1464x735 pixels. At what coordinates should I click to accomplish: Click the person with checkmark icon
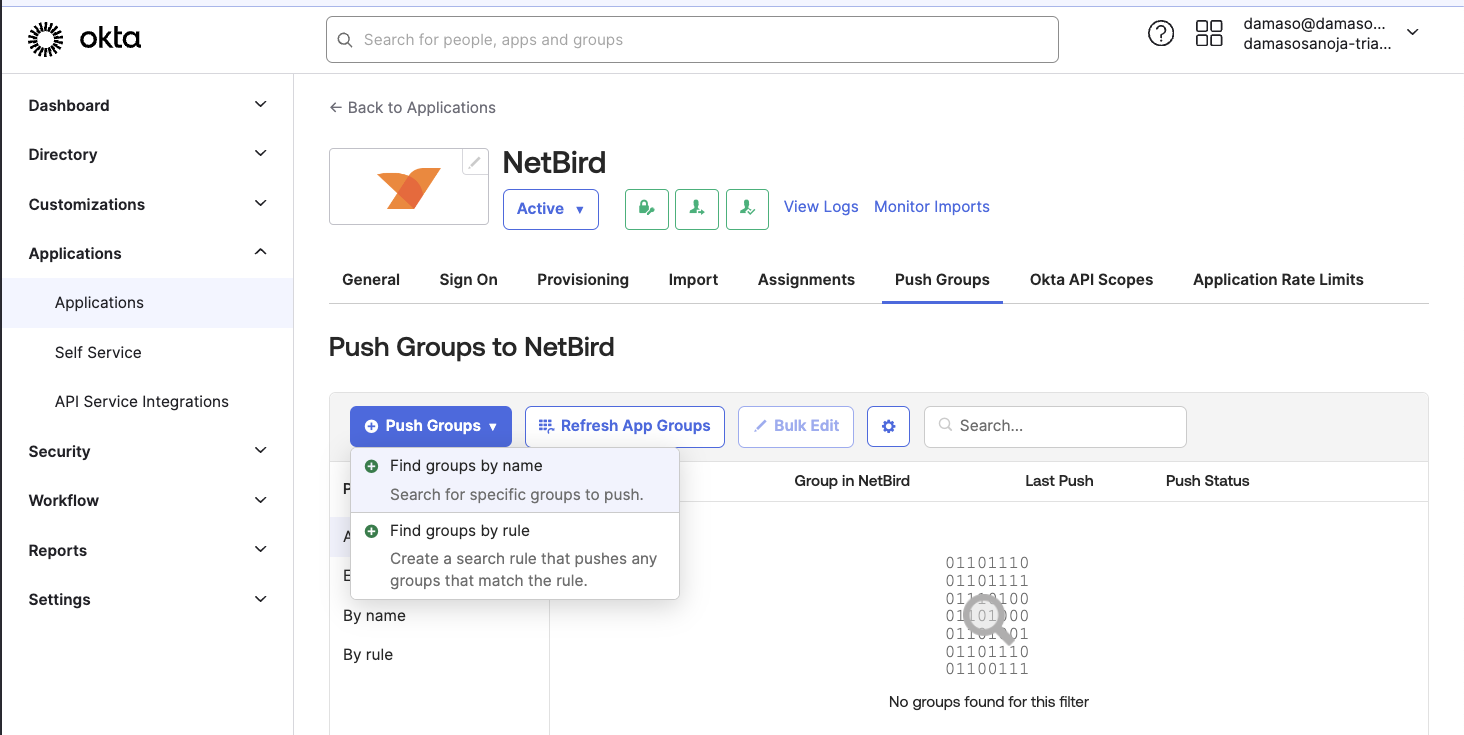[x=747, y=209]
